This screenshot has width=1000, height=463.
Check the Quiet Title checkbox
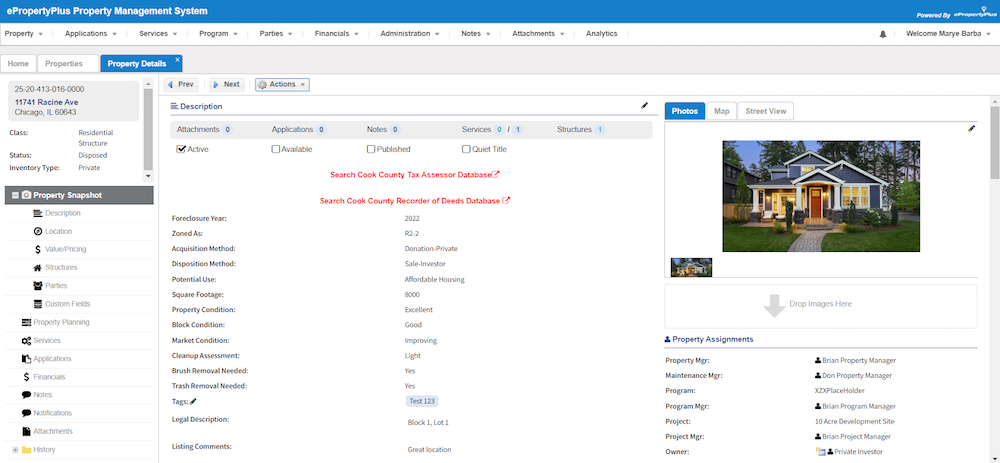coord(466,149)
